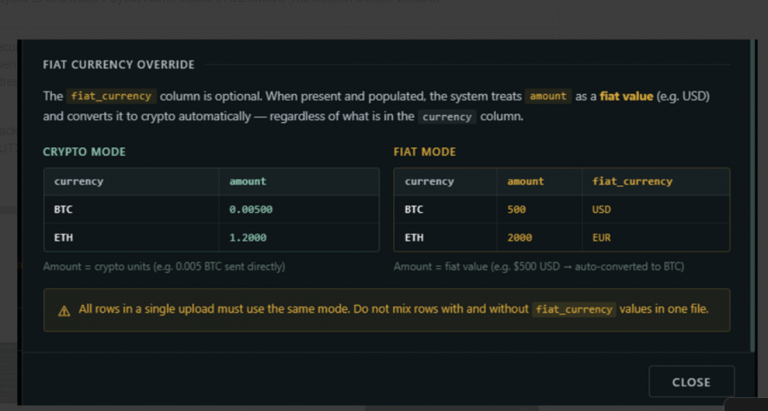Click the currency code tag in description

pos(447,117)
